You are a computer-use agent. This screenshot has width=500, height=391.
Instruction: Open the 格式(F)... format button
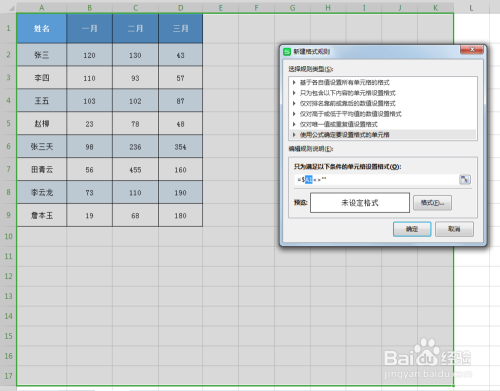click(432, 203)
